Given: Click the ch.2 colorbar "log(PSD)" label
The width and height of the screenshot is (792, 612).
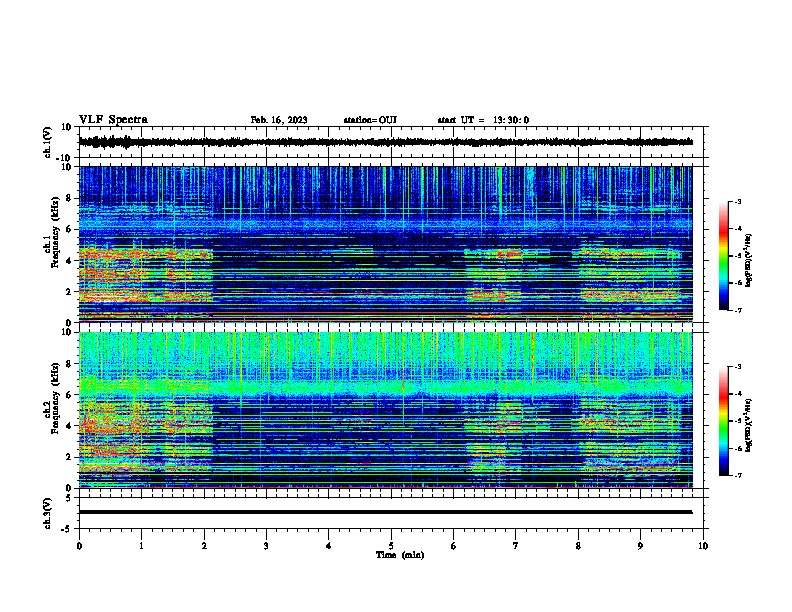Looking at the screenshot, I should (x=748, y=425).
